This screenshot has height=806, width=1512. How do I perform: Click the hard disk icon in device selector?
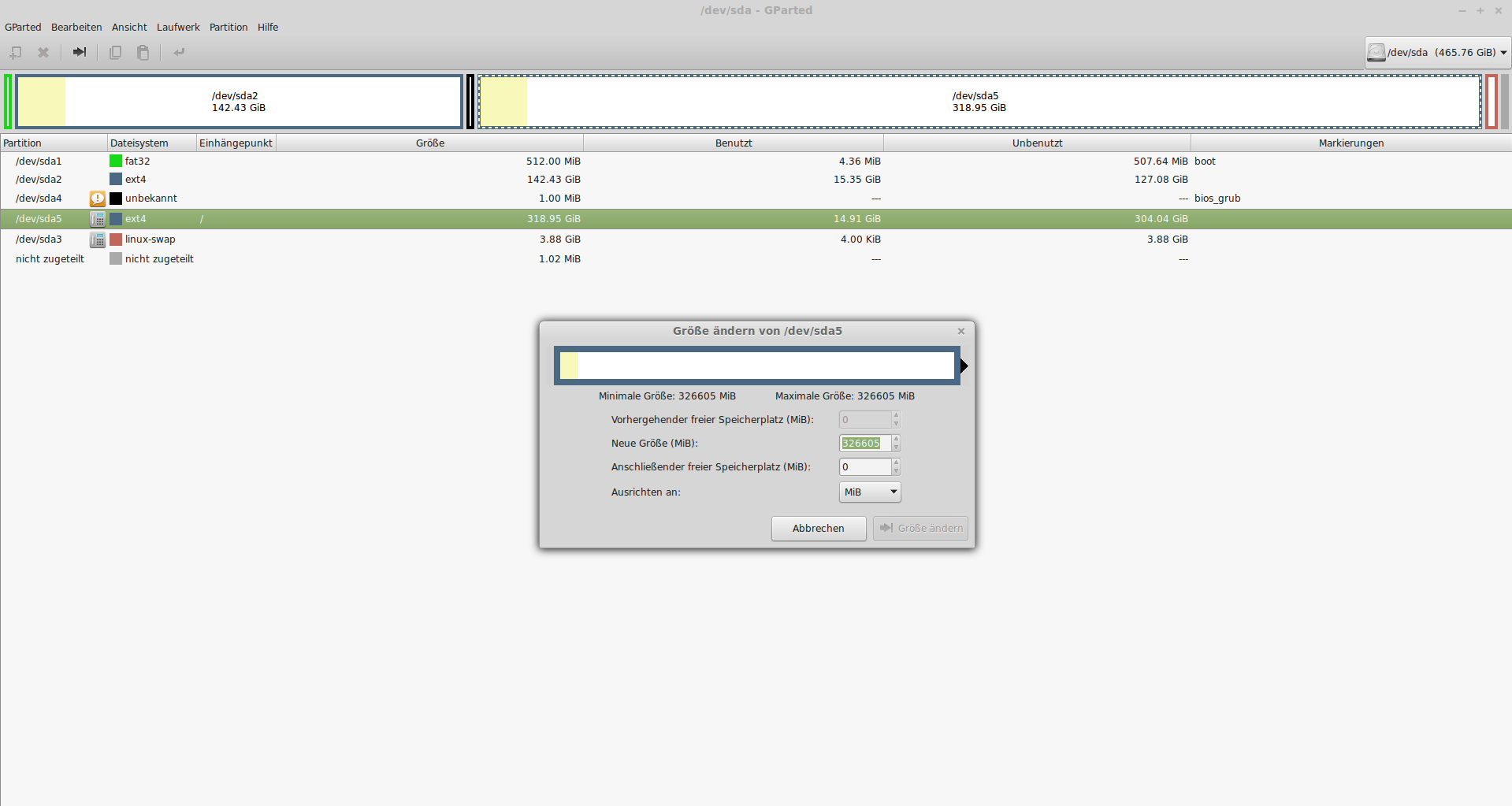(1376, 52)
